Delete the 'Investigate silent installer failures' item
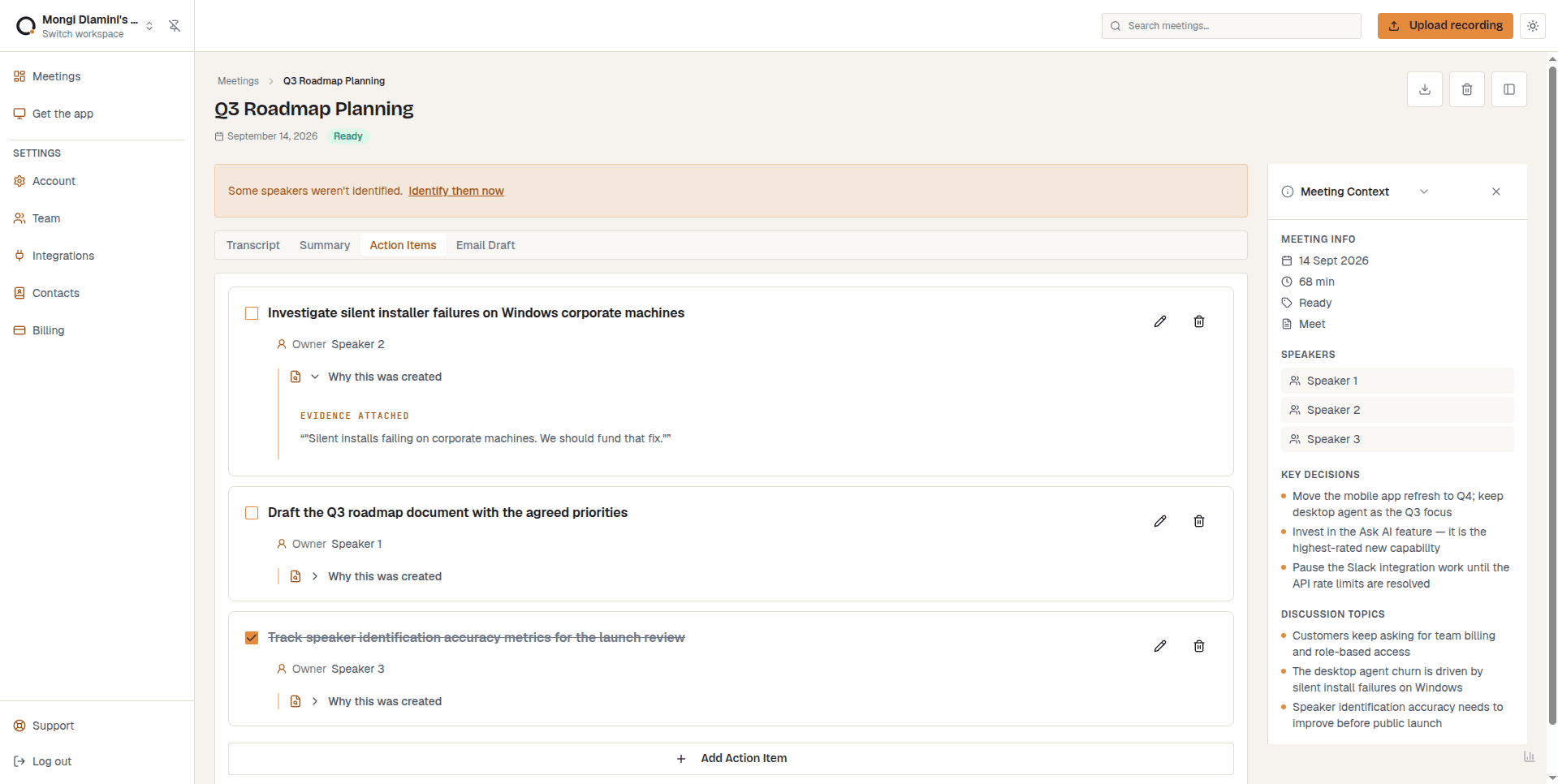 (x=1198, y=321)
